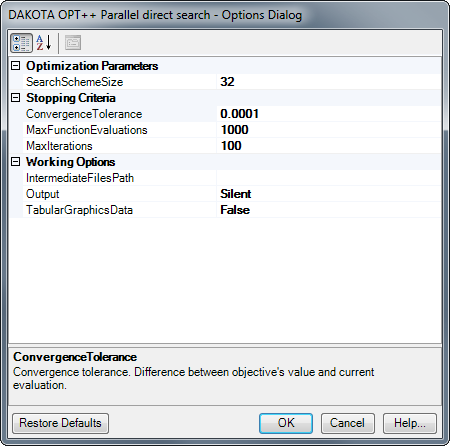Select the MaxIterations value 100

pos(329,146)
